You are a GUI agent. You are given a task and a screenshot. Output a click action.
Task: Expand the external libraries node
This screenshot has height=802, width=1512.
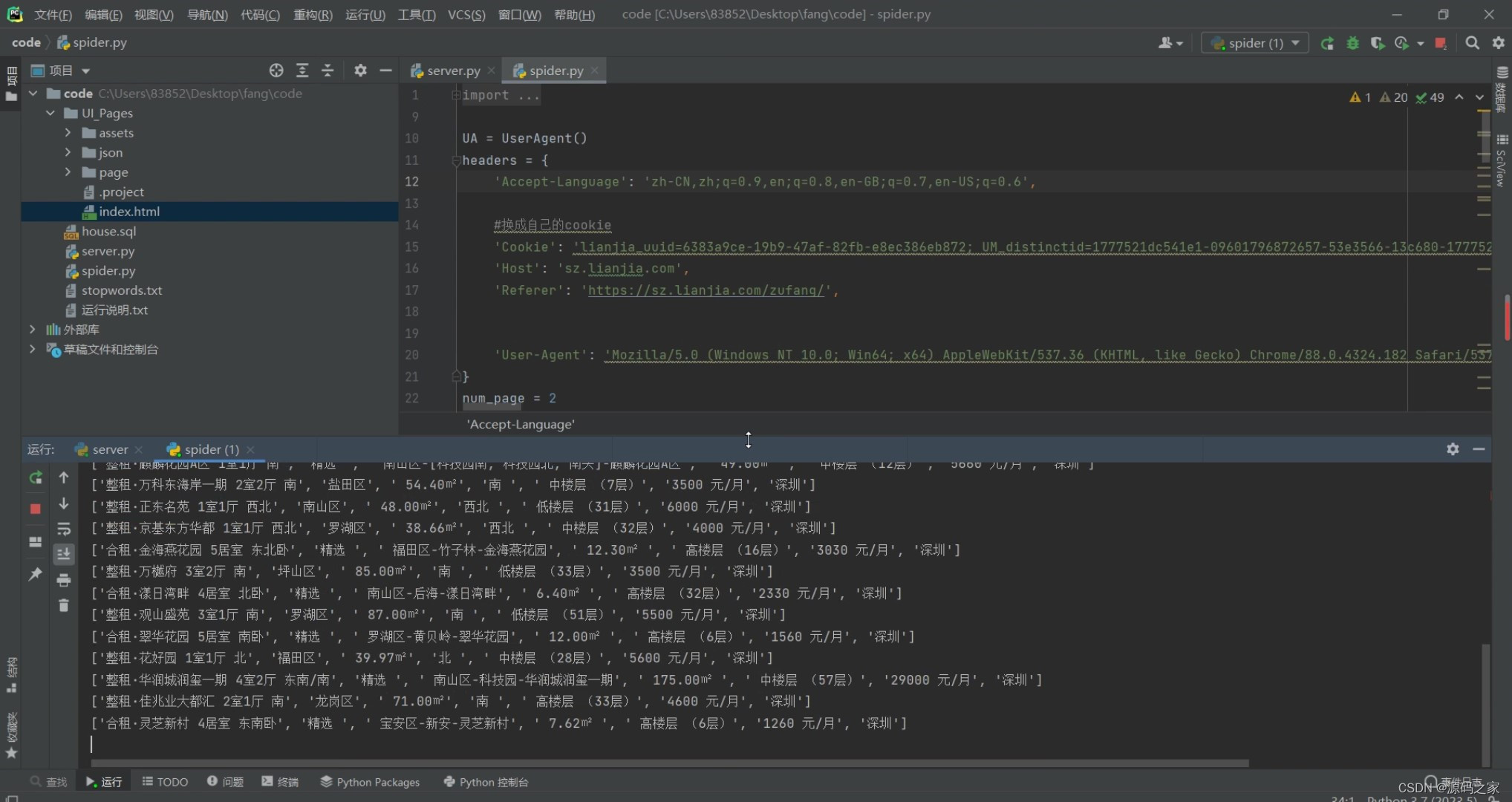[33, 329]
